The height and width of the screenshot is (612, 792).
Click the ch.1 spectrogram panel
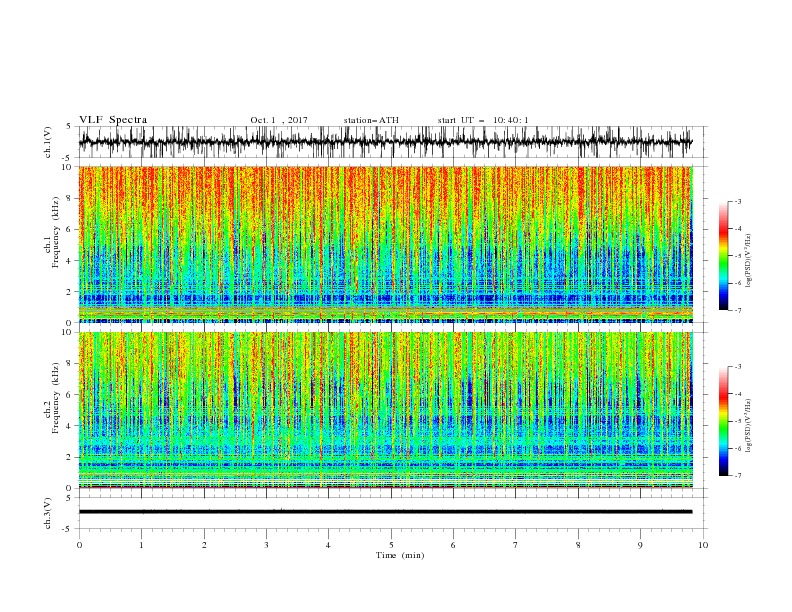tap(386, 244)
